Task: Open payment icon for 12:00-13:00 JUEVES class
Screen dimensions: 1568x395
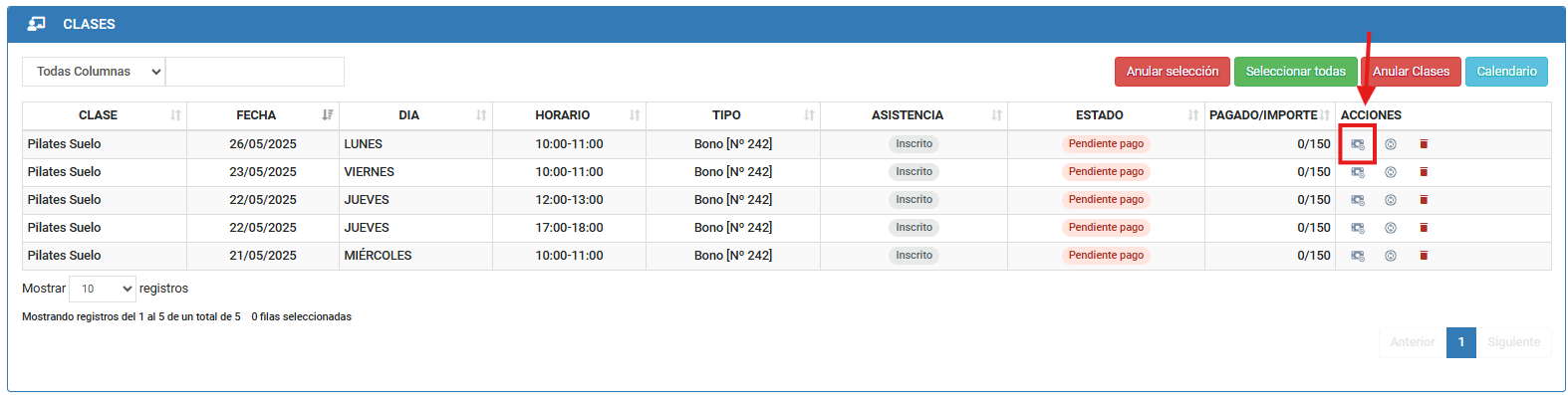Action: [x=1358, y=200]
